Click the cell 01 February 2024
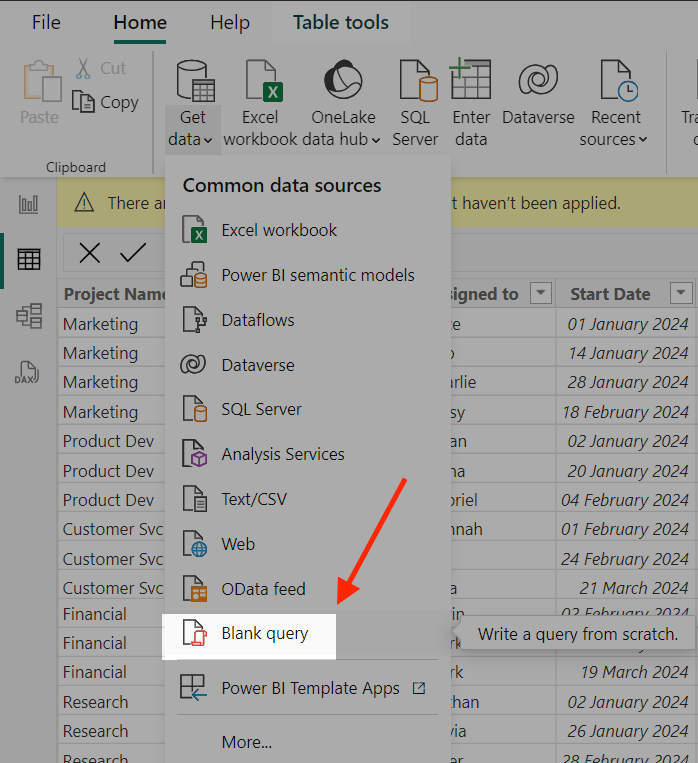Image resolution: width=698 pixels, height=763 pixels. point(625,529)
